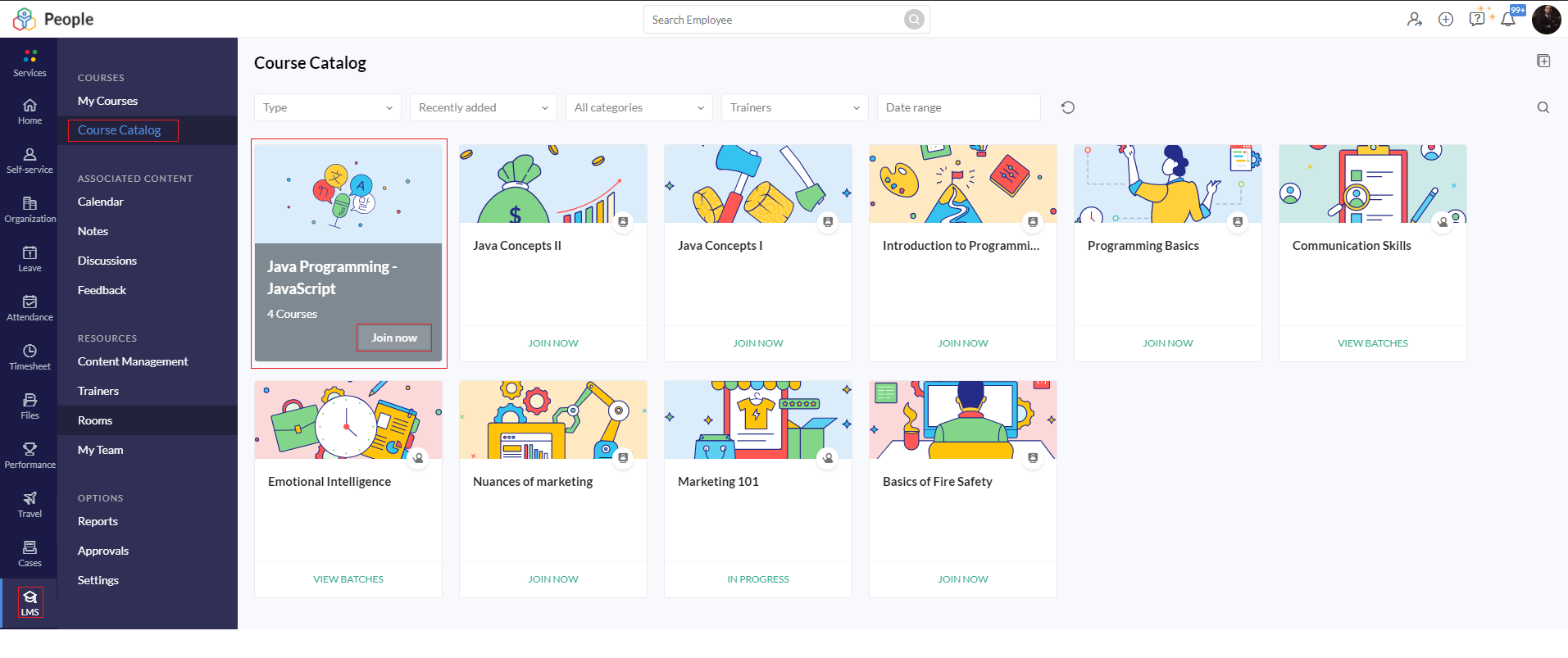Click Join now on Java Programming - JavaScript

click(394, 338)
